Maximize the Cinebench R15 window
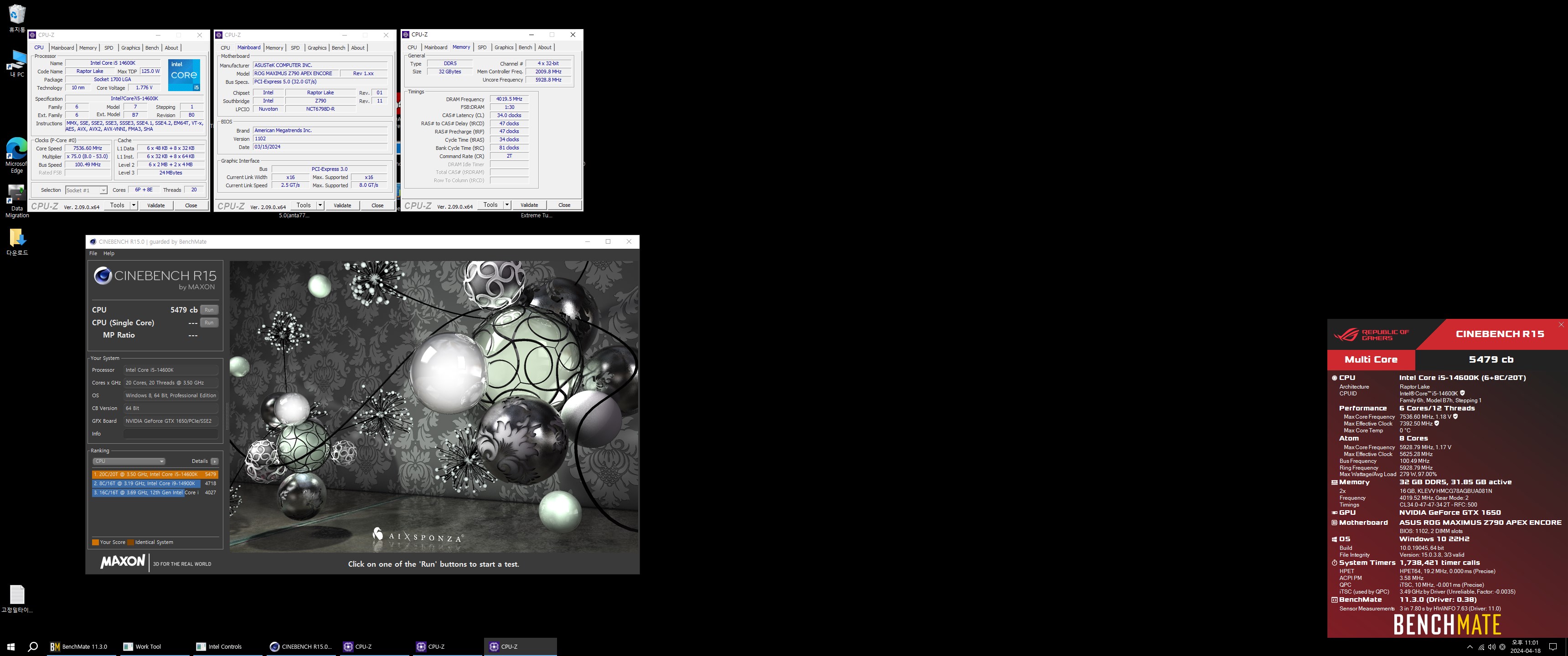The height and width of the screenshot is (656, 1568). pos(608,241)
